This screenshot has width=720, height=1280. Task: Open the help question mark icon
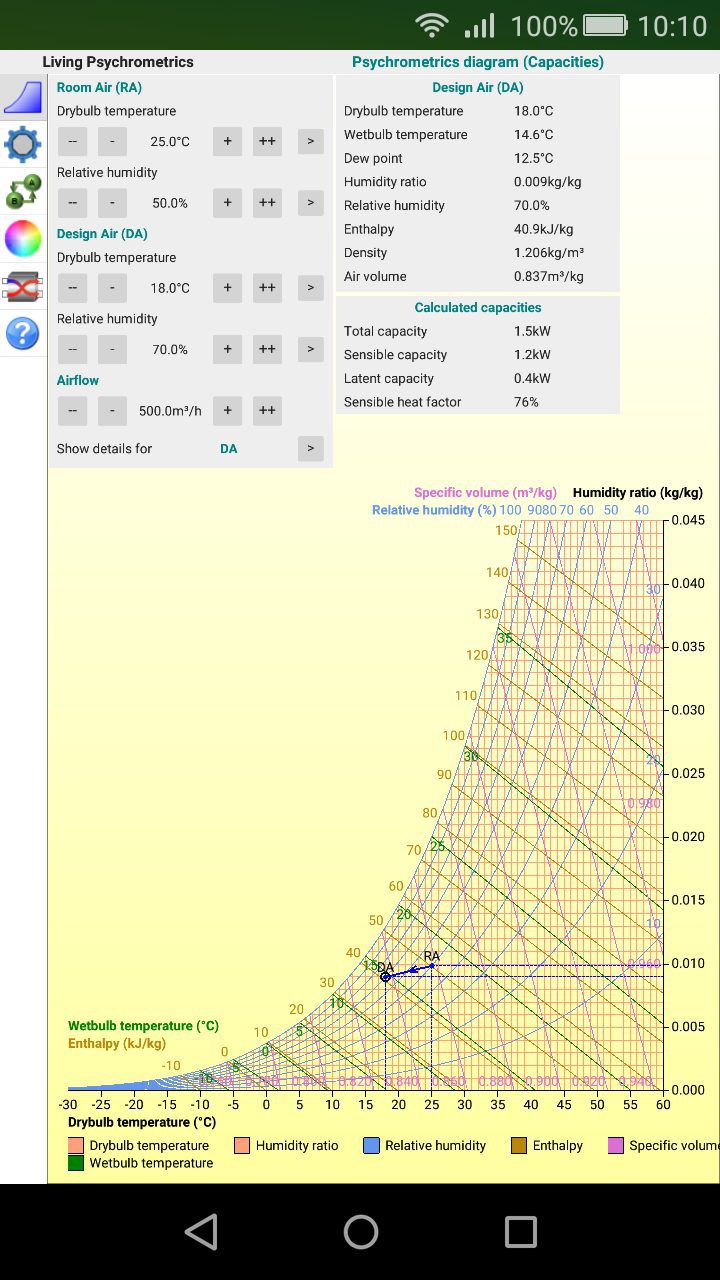tap(23, 333)
